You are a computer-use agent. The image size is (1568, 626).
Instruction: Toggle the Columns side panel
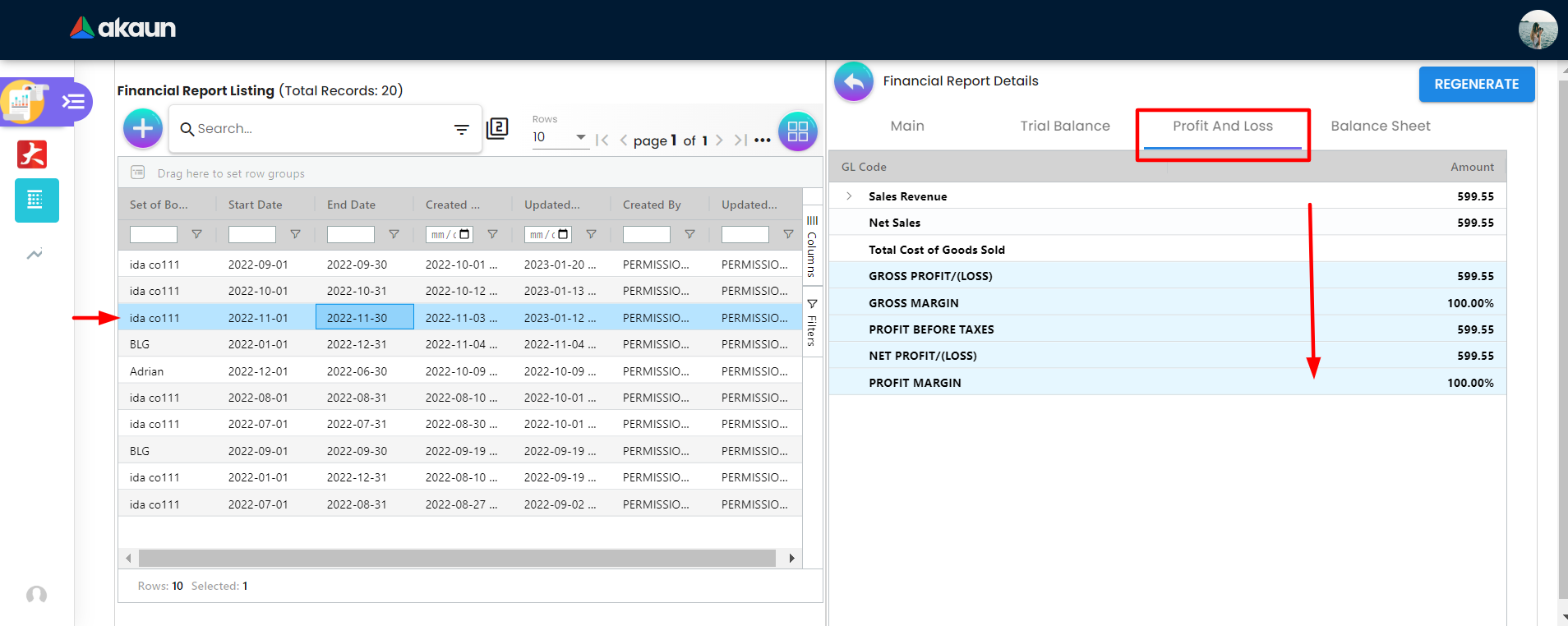812,246
